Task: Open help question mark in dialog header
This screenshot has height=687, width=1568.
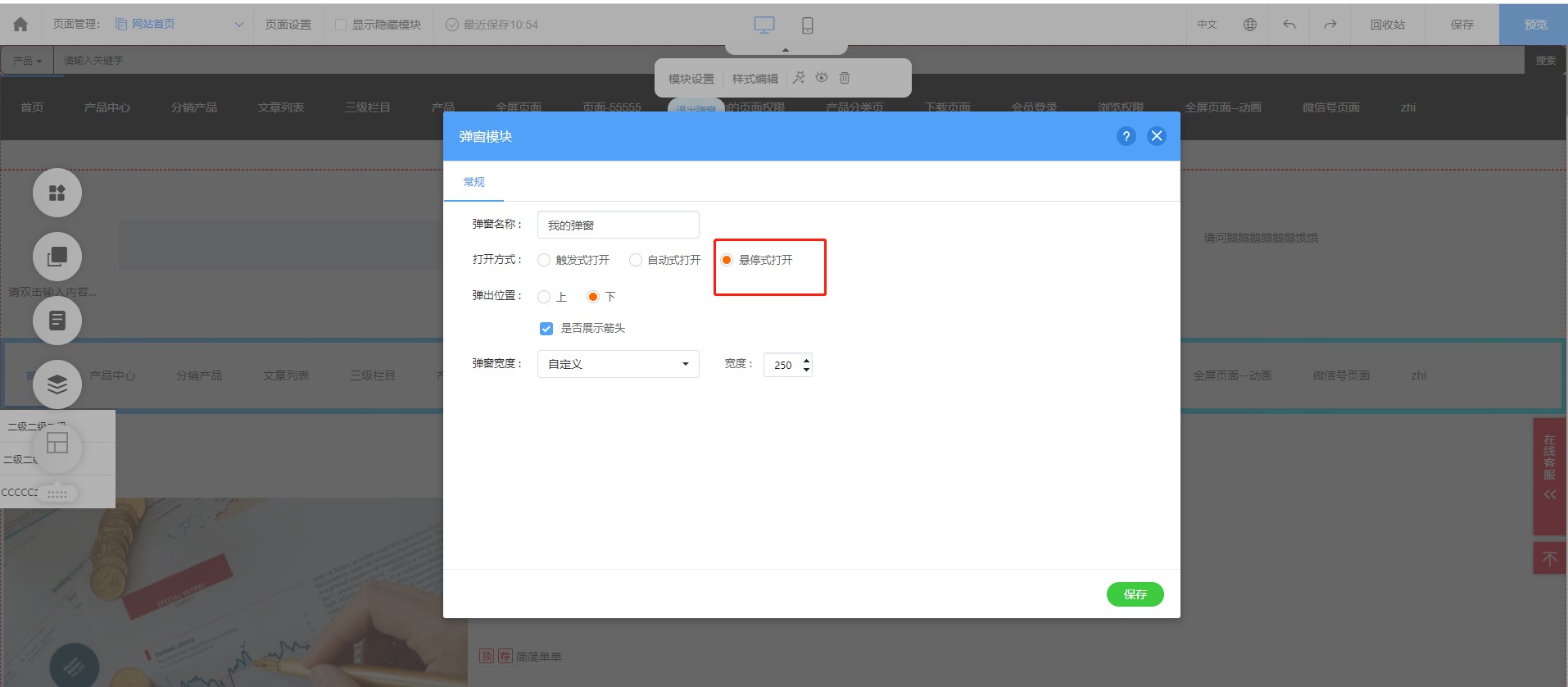Action: click(x=1126, y=136)
